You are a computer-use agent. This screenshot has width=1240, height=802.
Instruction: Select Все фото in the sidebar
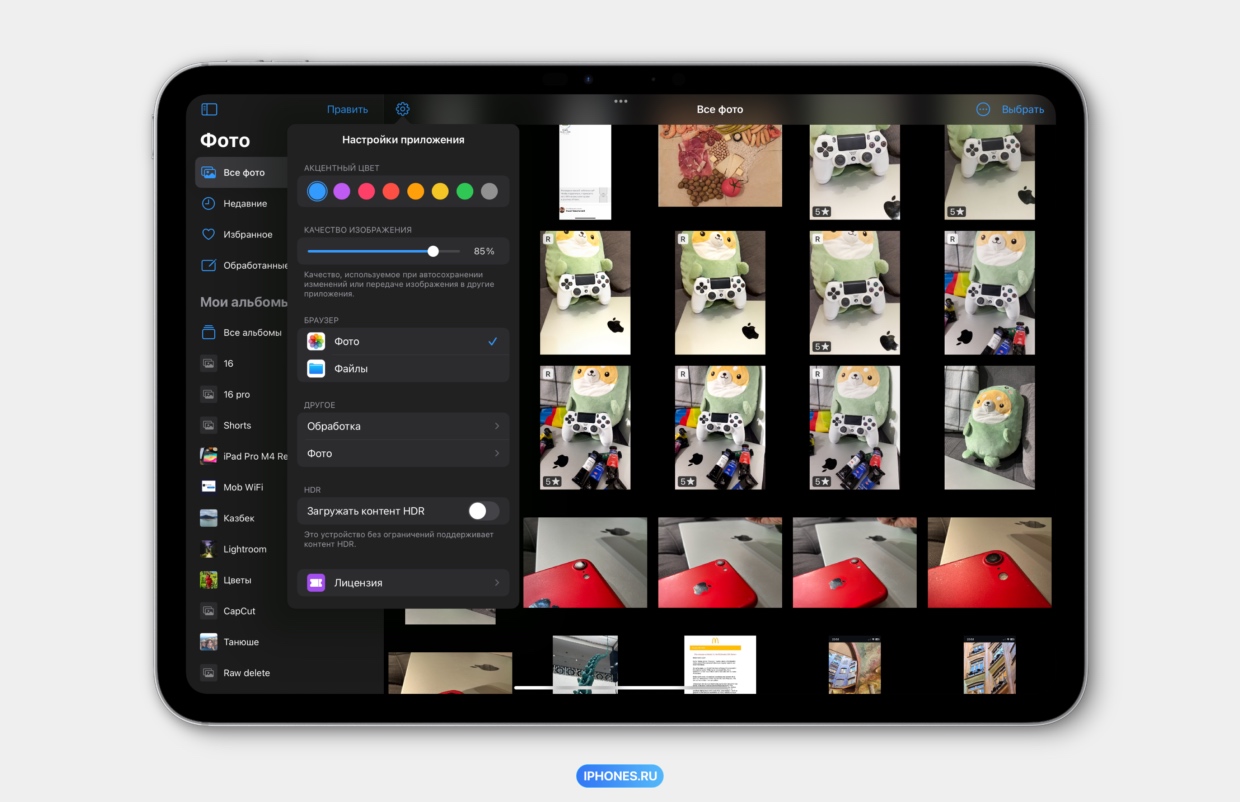tap(243, 173)
